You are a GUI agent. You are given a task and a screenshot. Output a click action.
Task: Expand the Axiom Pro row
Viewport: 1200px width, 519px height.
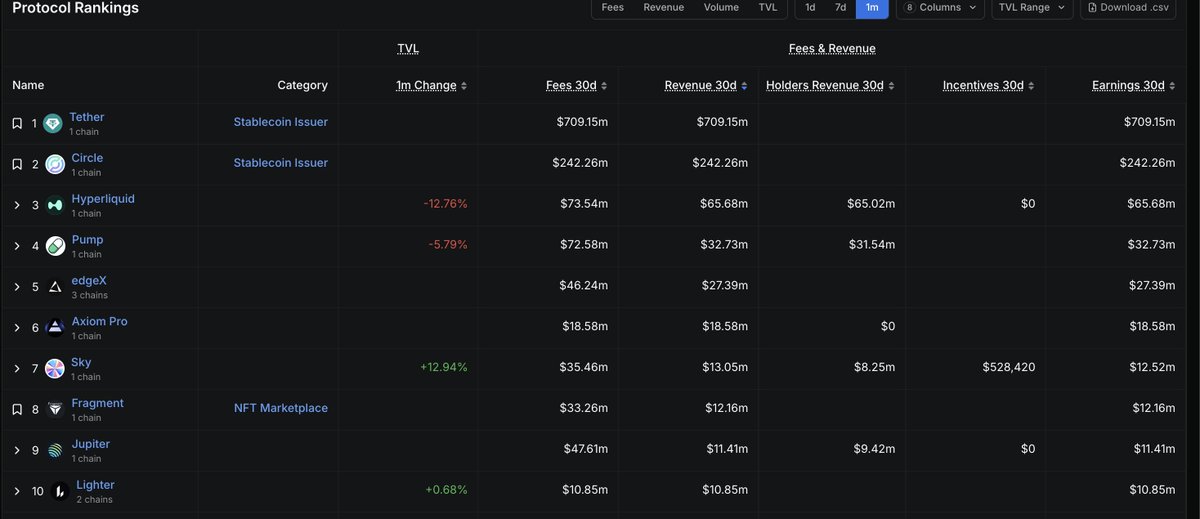coord(17,327)
